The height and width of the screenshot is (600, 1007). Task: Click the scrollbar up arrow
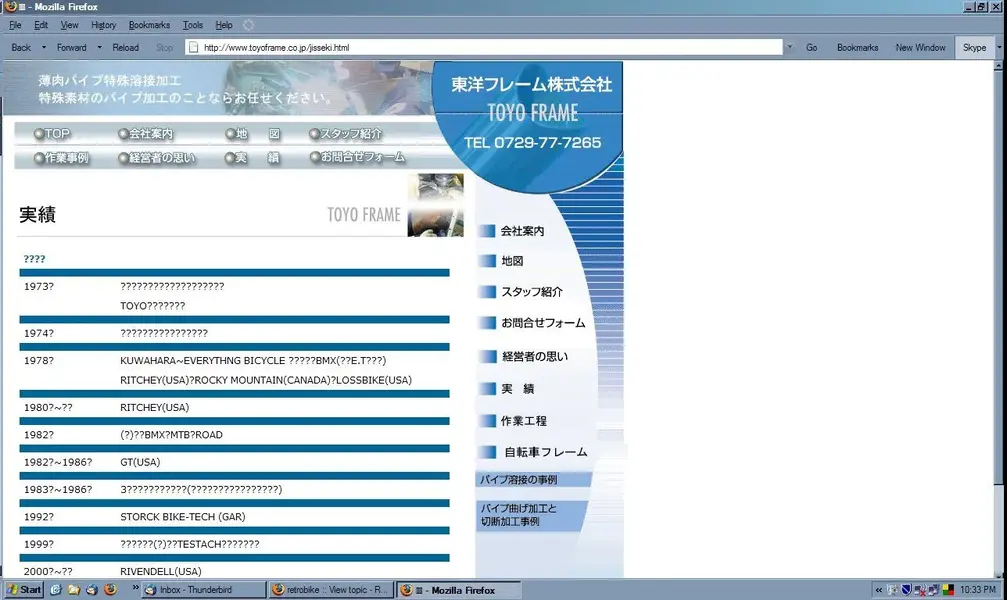coord(999,66)
